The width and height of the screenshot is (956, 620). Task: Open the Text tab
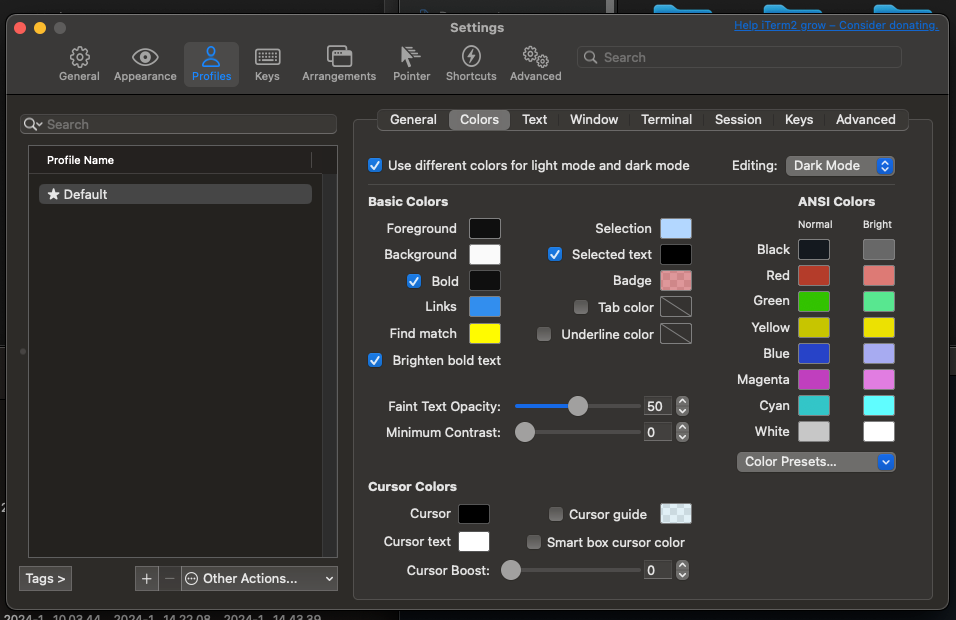(x=534, y=119)
